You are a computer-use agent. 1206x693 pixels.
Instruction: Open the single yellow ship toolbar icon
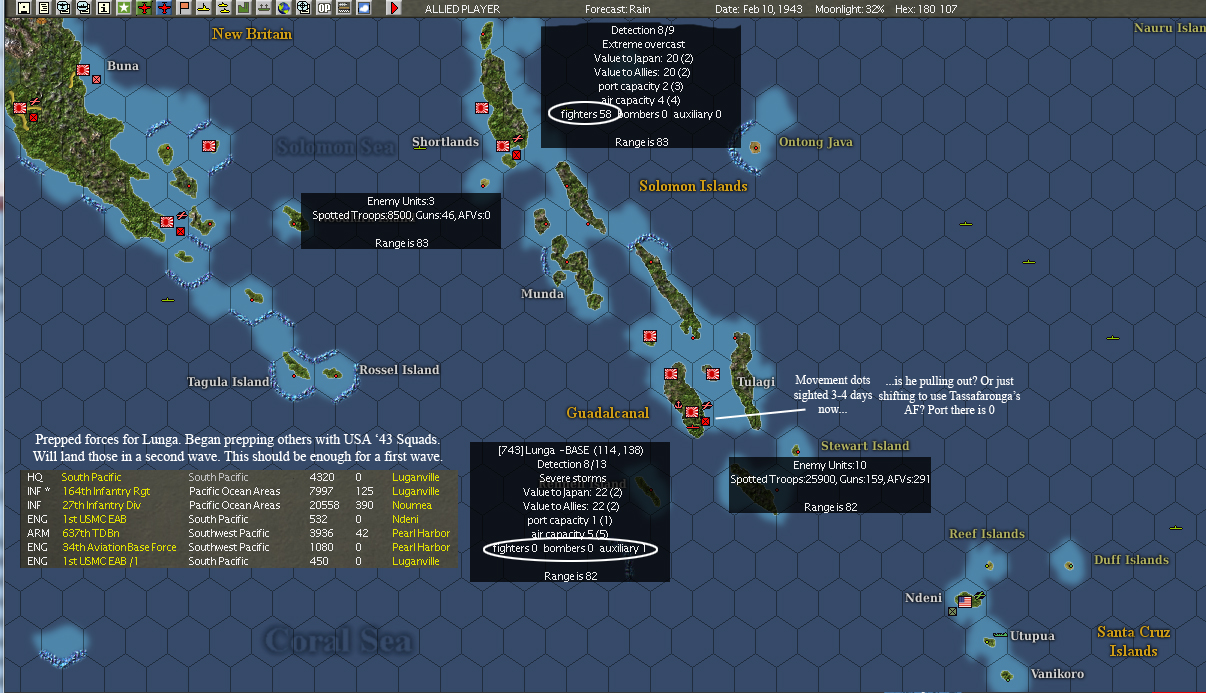click(x=204, y=8)
